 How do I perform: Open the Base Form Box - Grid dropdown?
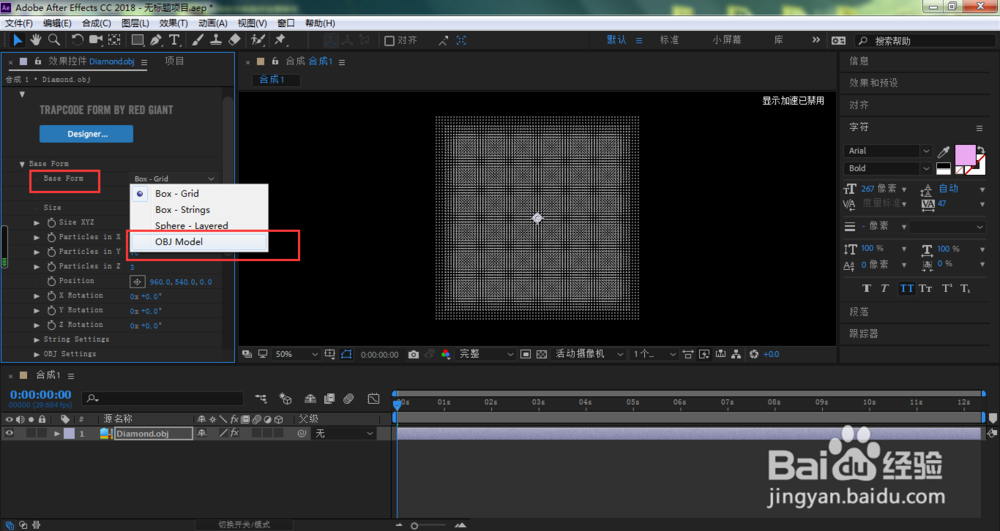click(174, 179)
